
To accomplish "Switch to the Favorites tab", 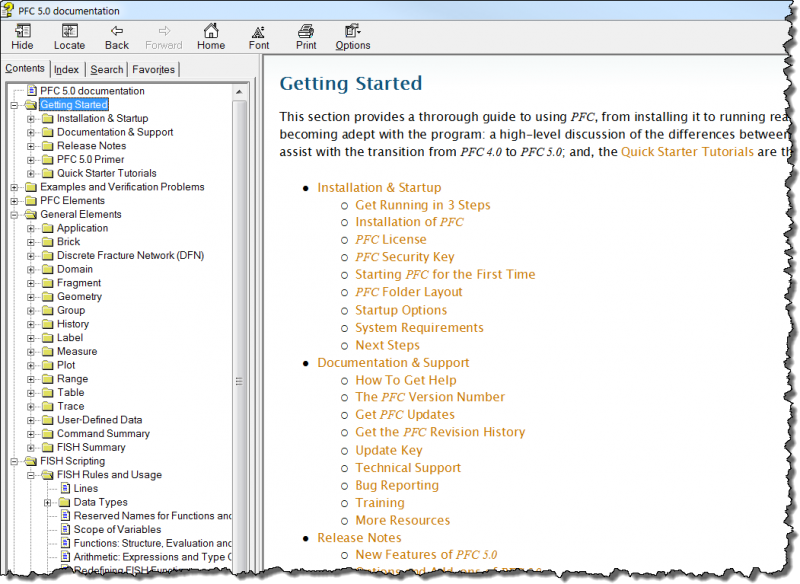I will pos(154,70).
